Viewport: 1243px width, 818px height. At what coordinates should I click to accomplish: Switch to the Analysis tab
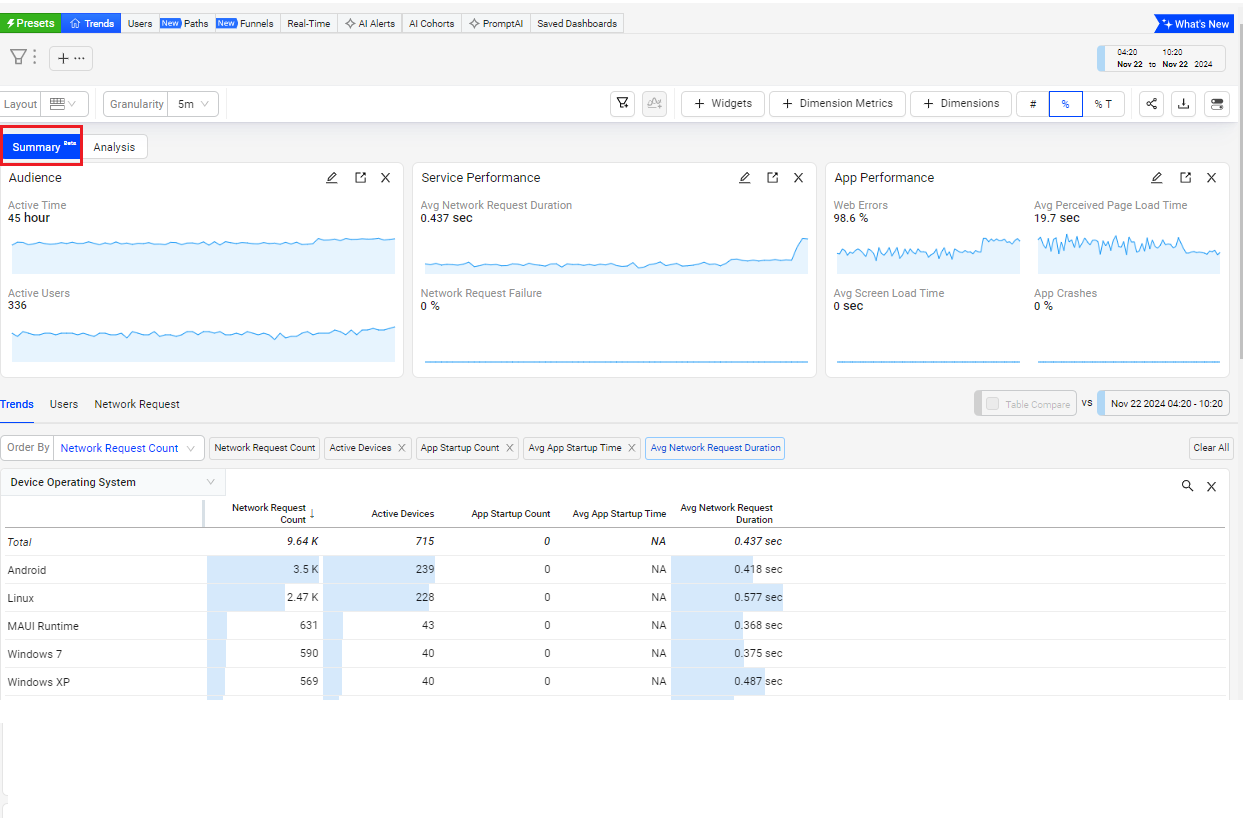(114, 147)
